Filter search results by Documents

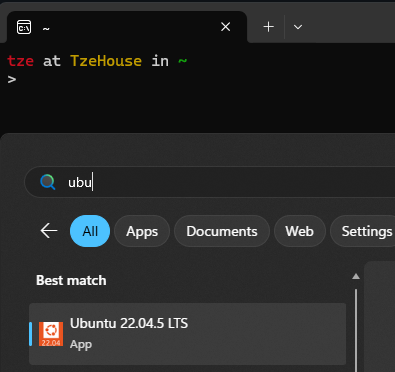222,231
